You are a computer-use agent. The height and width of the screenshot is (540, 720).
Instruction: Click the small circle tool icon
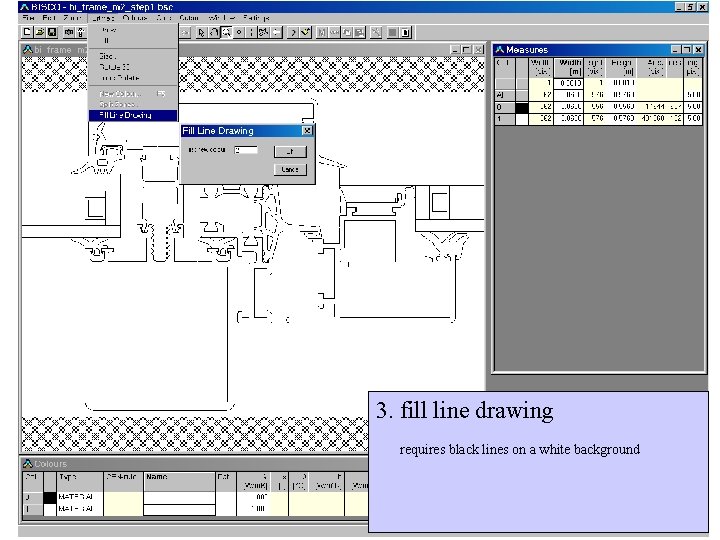point(239,32)
